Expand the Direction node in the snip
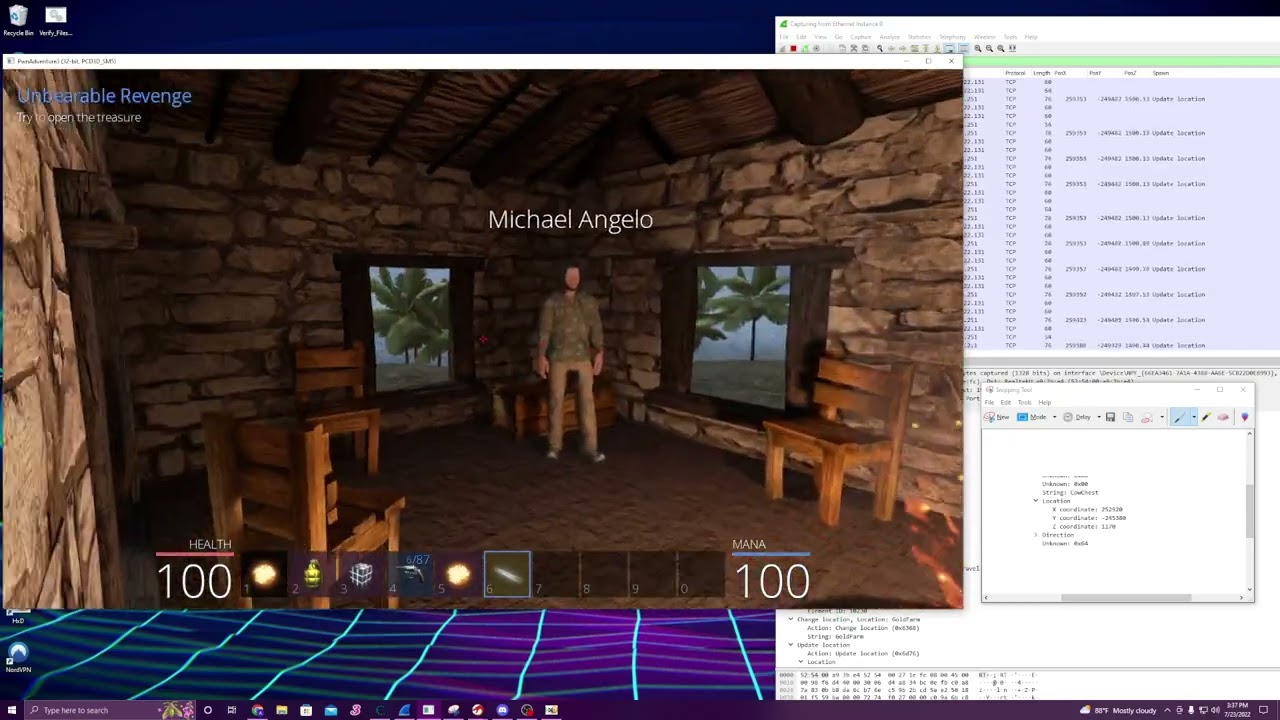The height and width of the screenshot is (720, 1280). [1036, 535]
